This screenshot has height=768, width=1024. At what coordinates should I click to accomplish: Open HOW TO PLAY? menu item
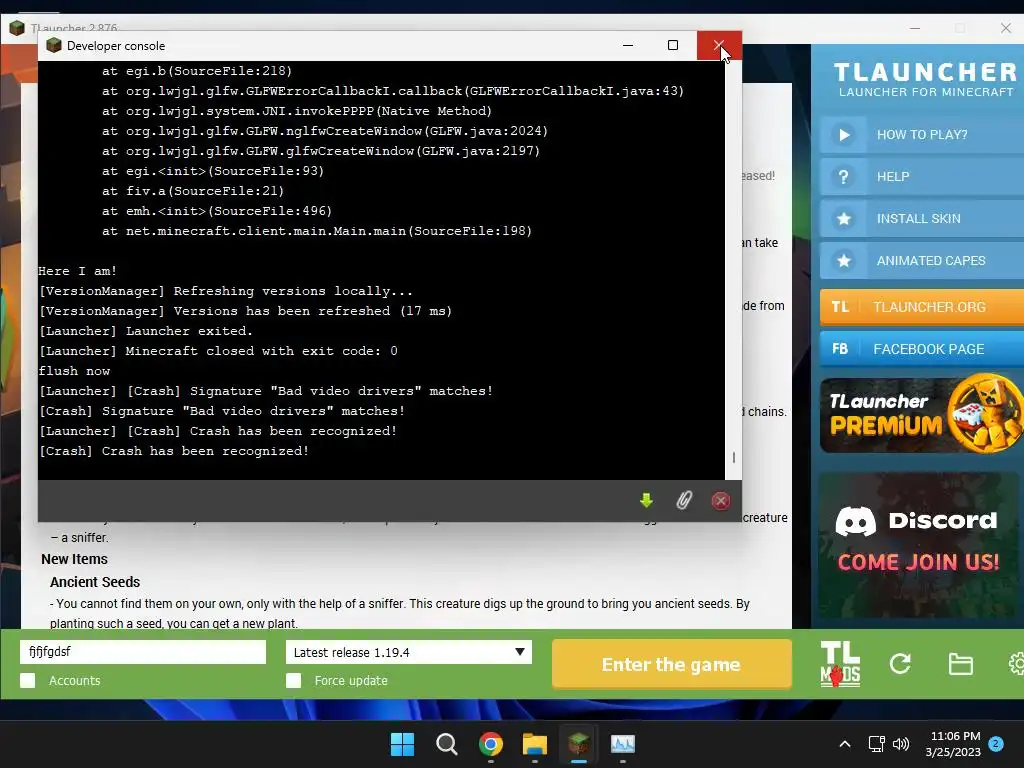(922, 135)
